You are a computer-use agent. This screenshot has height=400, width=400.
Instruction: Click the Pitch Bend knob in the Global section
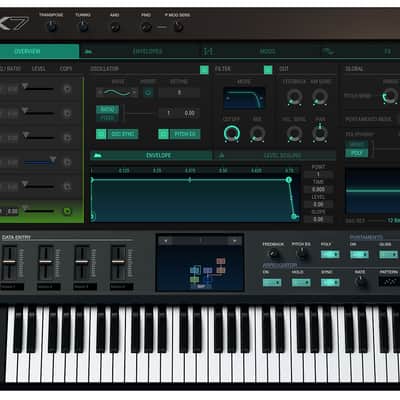pos(390,97)
